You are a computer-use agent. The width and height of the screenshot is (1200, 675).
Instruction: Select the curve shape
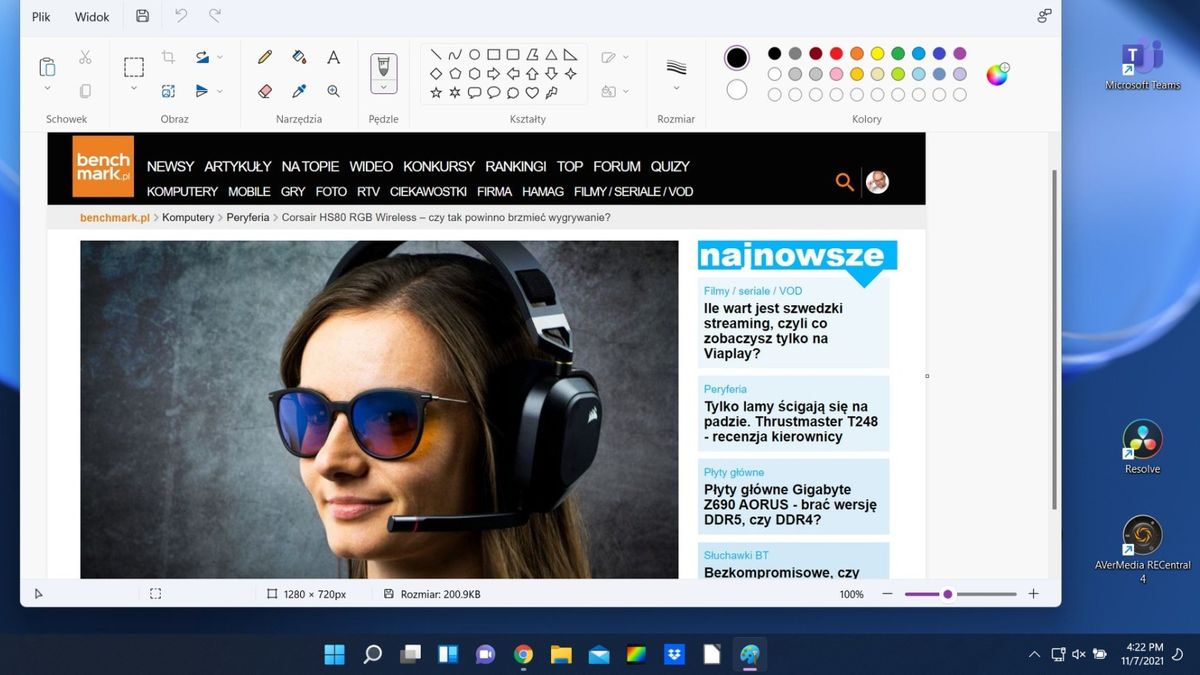455,55
